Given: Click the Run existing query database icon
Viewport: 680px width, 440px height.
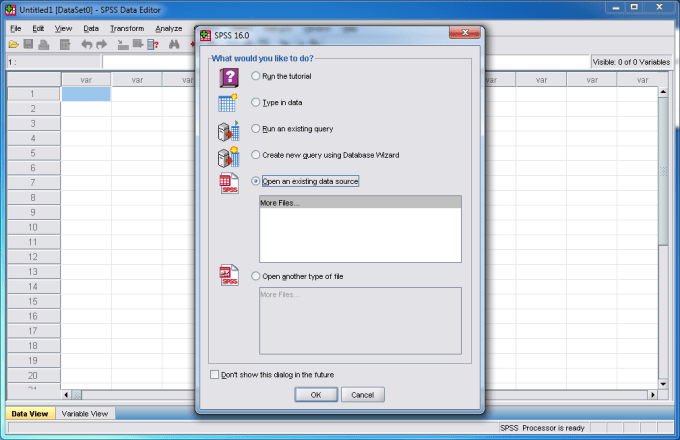Looking at the screenshot, I should 229,131.
